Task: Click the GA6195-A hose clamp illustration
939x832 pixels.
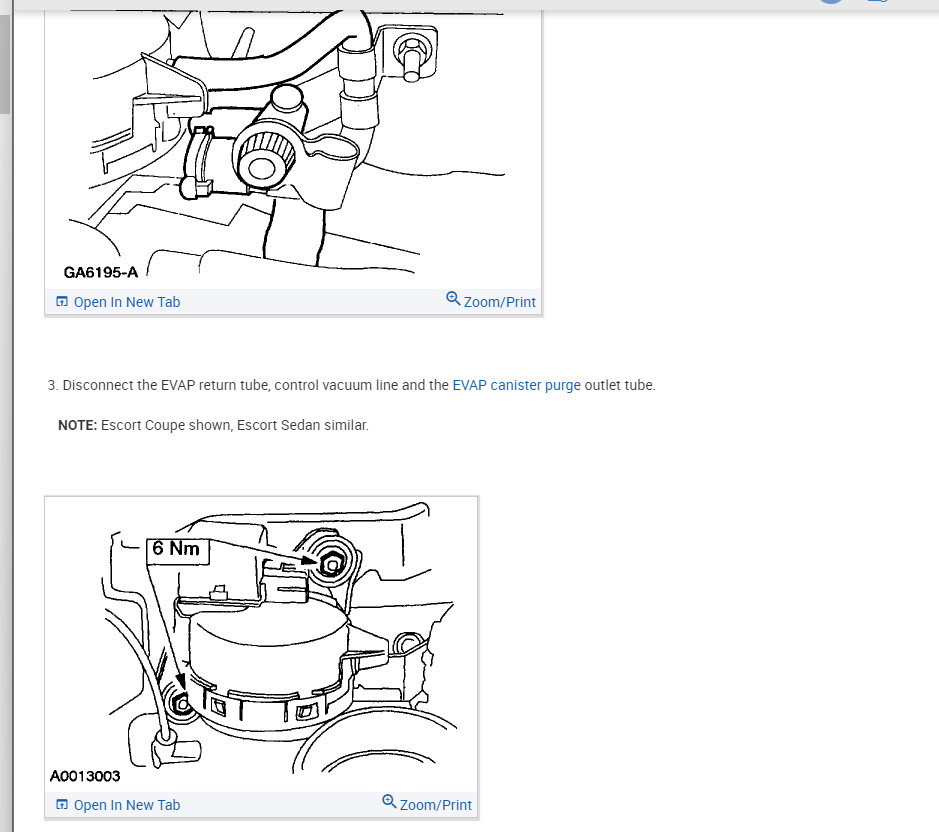Action: click(x=293, y=147)
